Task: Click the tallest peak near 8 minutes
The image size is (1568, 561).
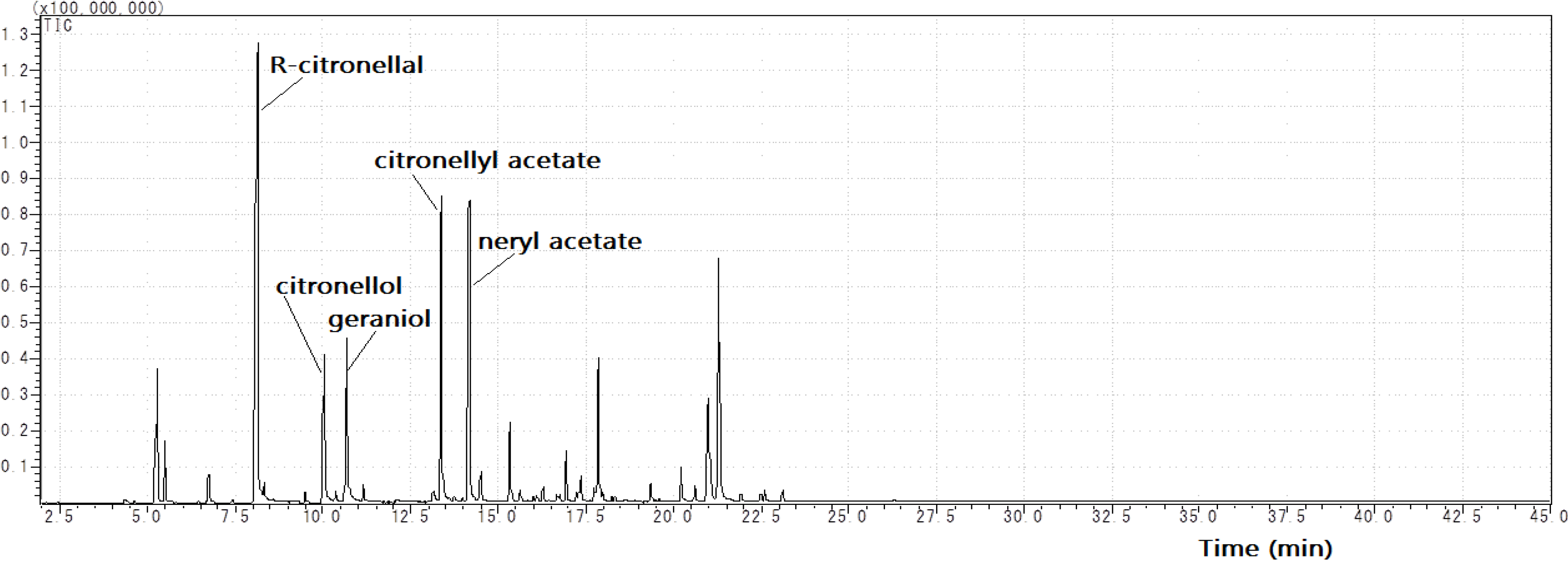Action: click(x=257, y=274)
